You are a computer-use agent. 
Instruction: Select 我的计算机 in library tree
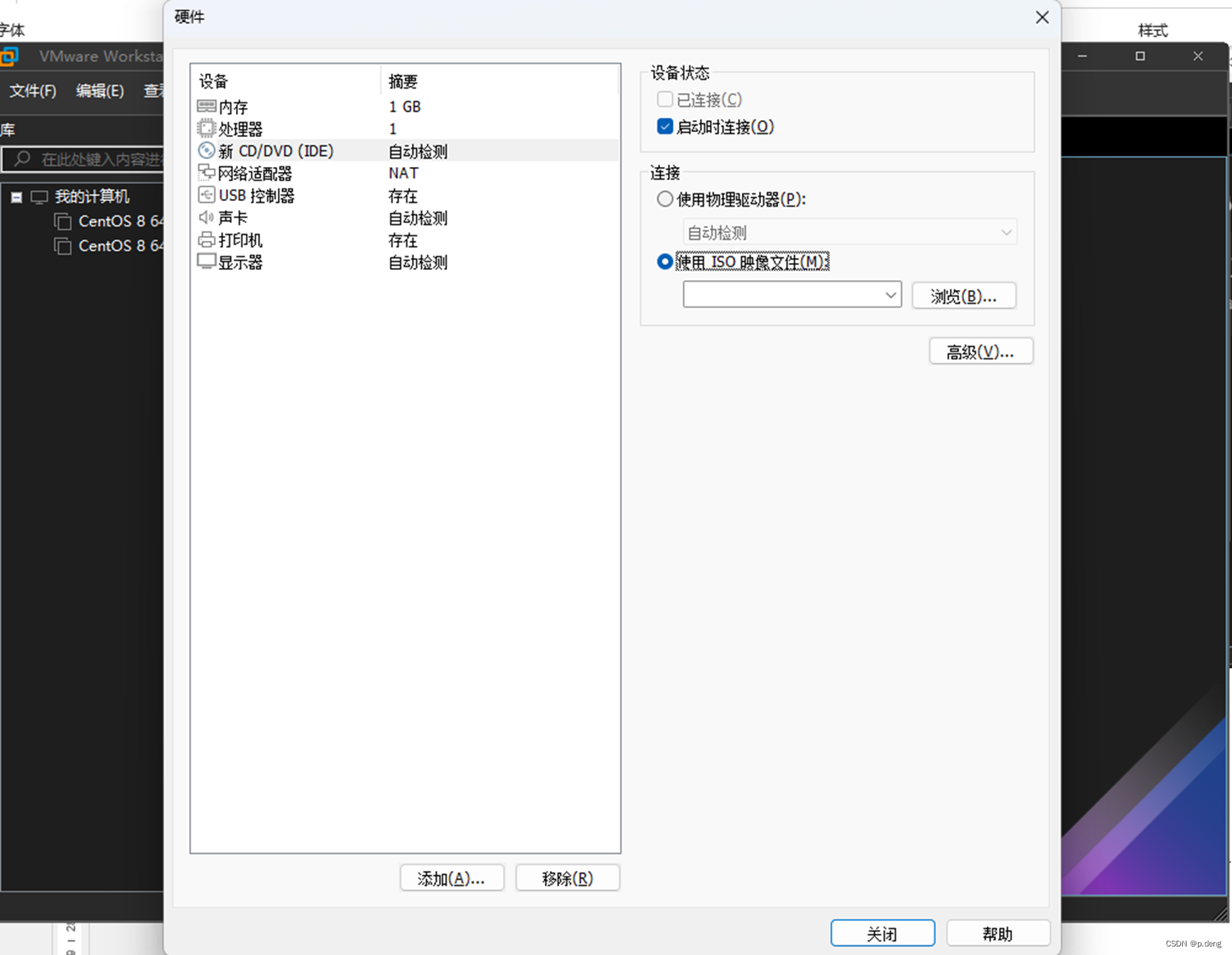92,197
